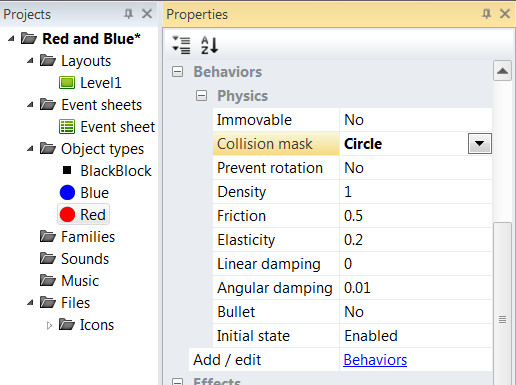516x385 pixels.
Task: Select the Immovable property value
Action: click(415, 120)
